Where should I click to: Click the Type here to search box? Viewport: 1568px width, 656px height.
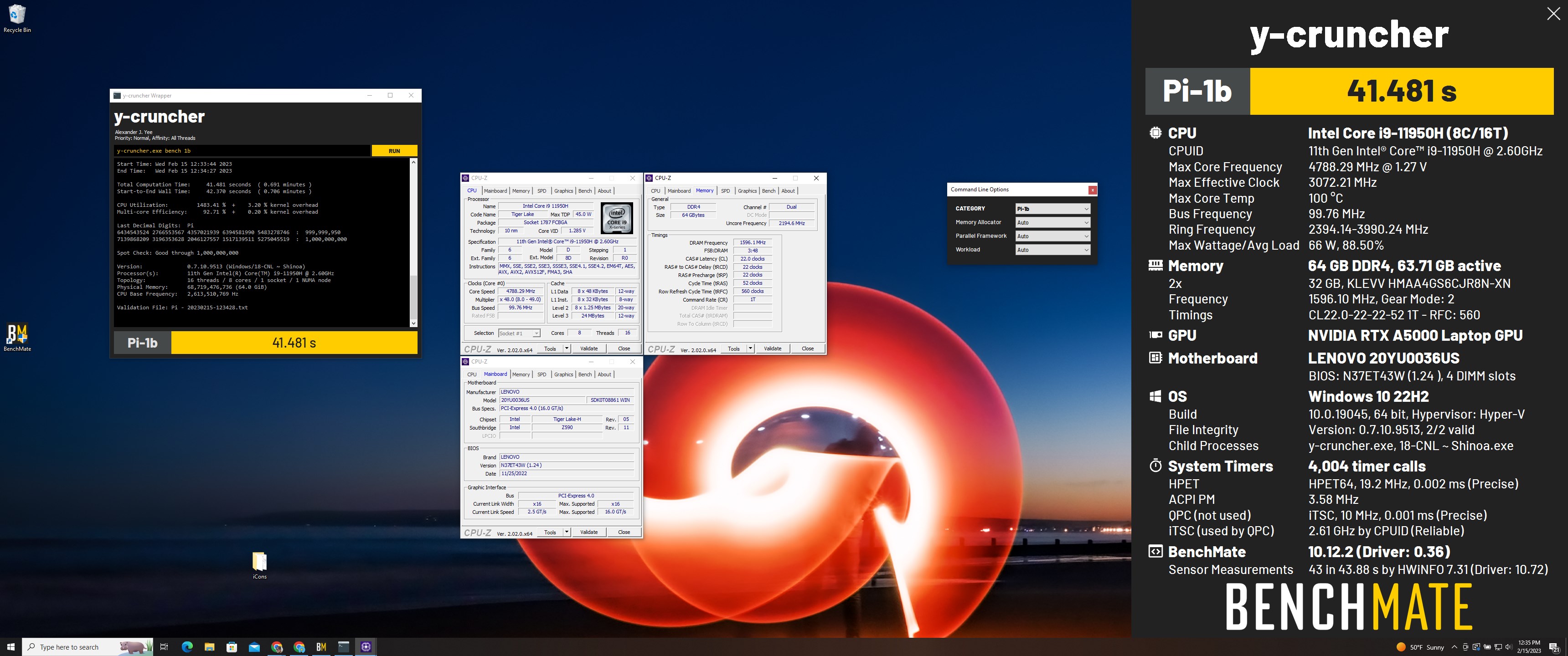pos(88,647)
